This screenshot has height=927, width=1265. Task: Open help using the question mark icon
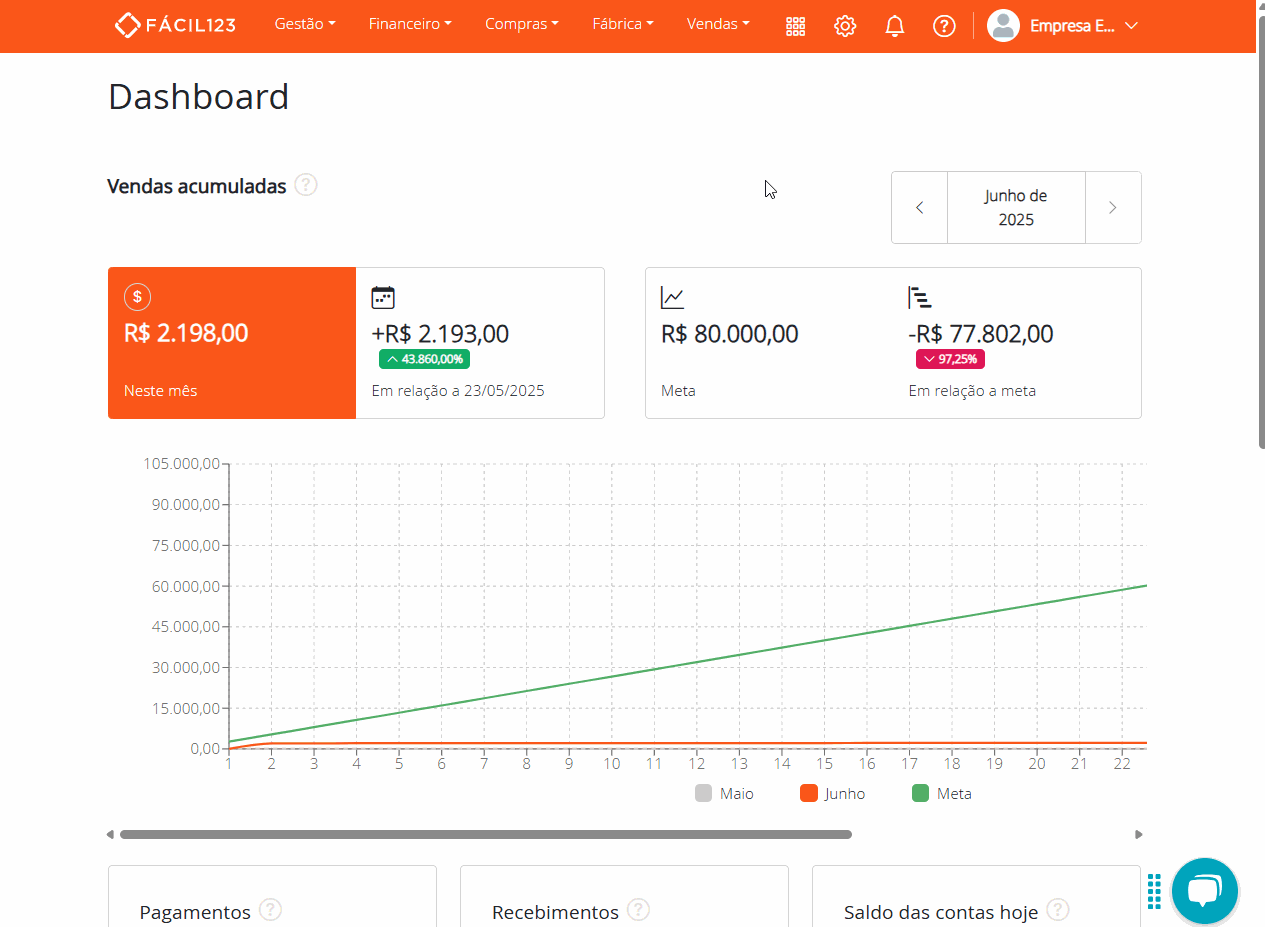pyautogui.click(x=944, y=26)
